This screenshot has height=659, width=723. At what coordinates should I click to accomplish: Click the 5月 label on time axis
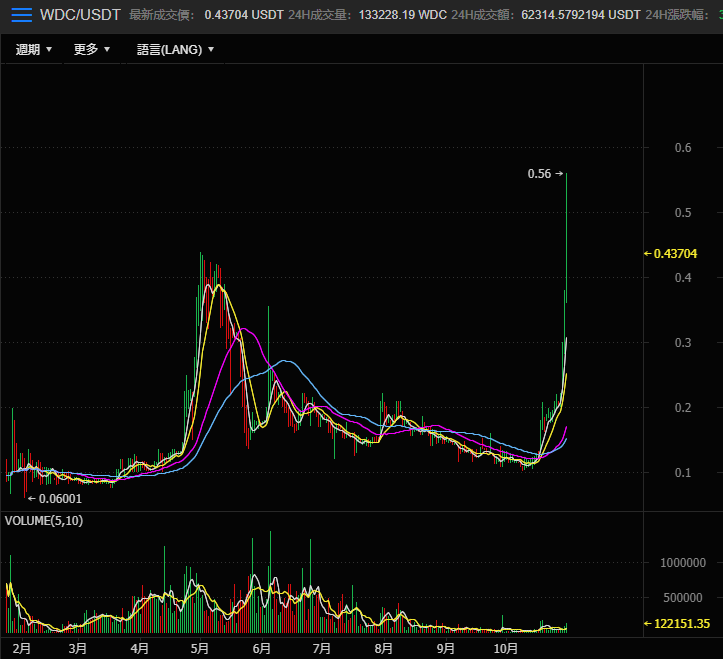pyautogui.click(x=200, y=648)
